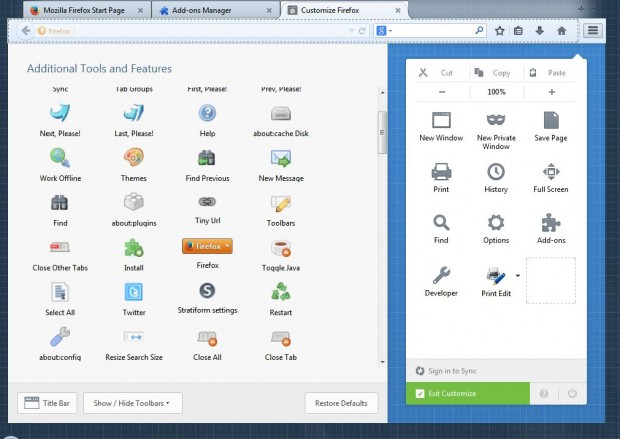Select the Close Other Tabs icon

tap(60, 247)
